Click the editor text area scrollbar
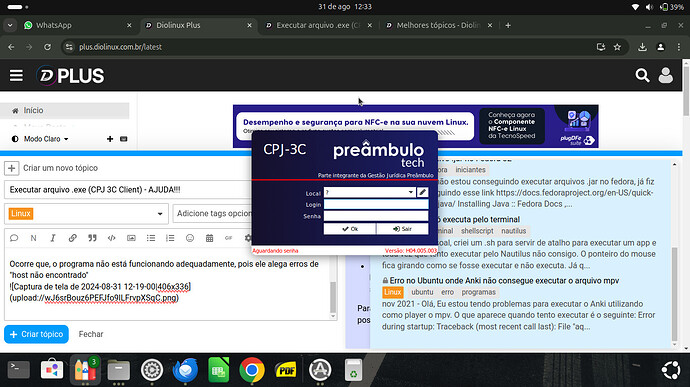The image size is (690, 387). point(333,296)
